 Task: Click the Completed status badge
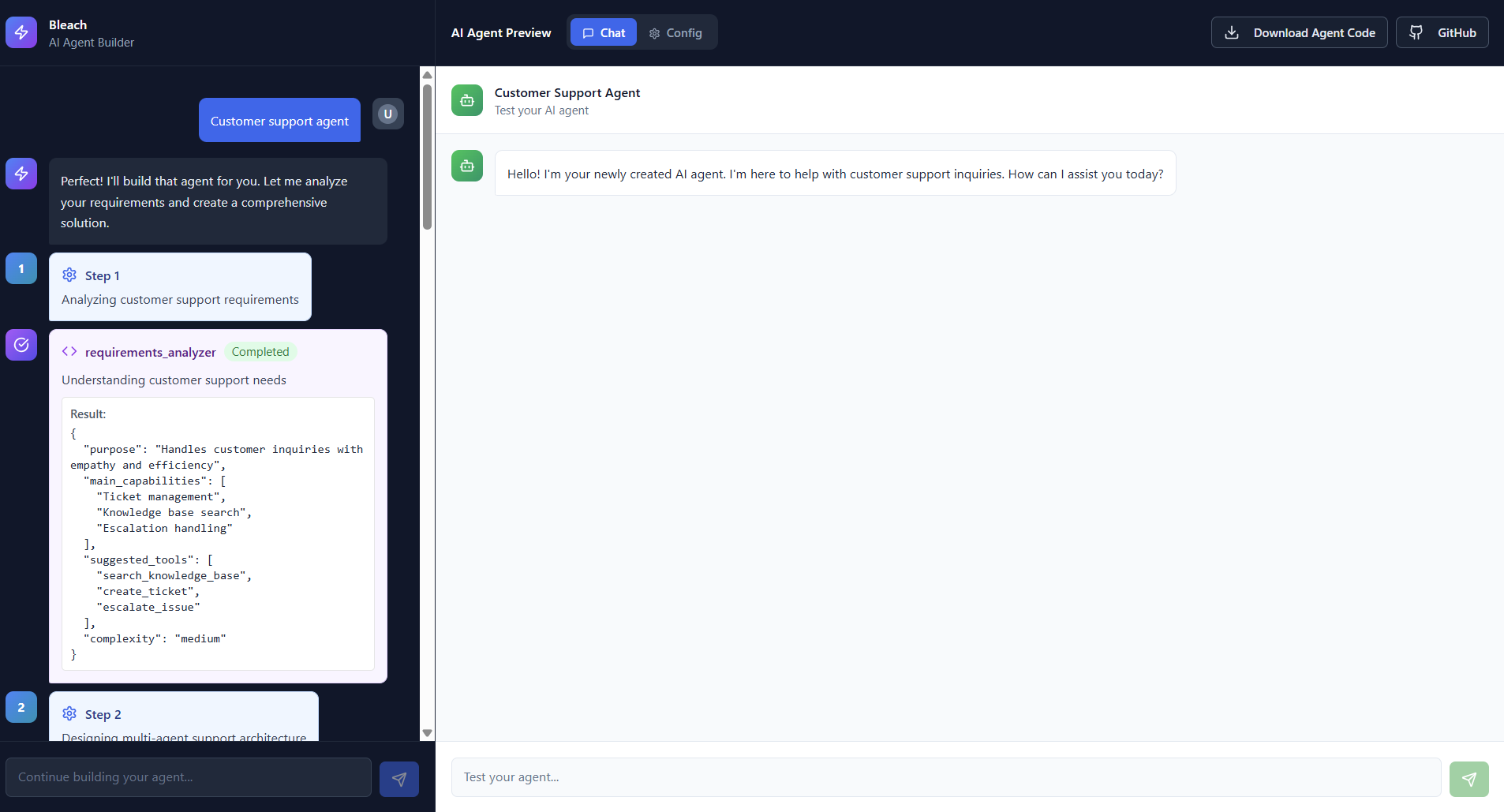click(260, 352)
